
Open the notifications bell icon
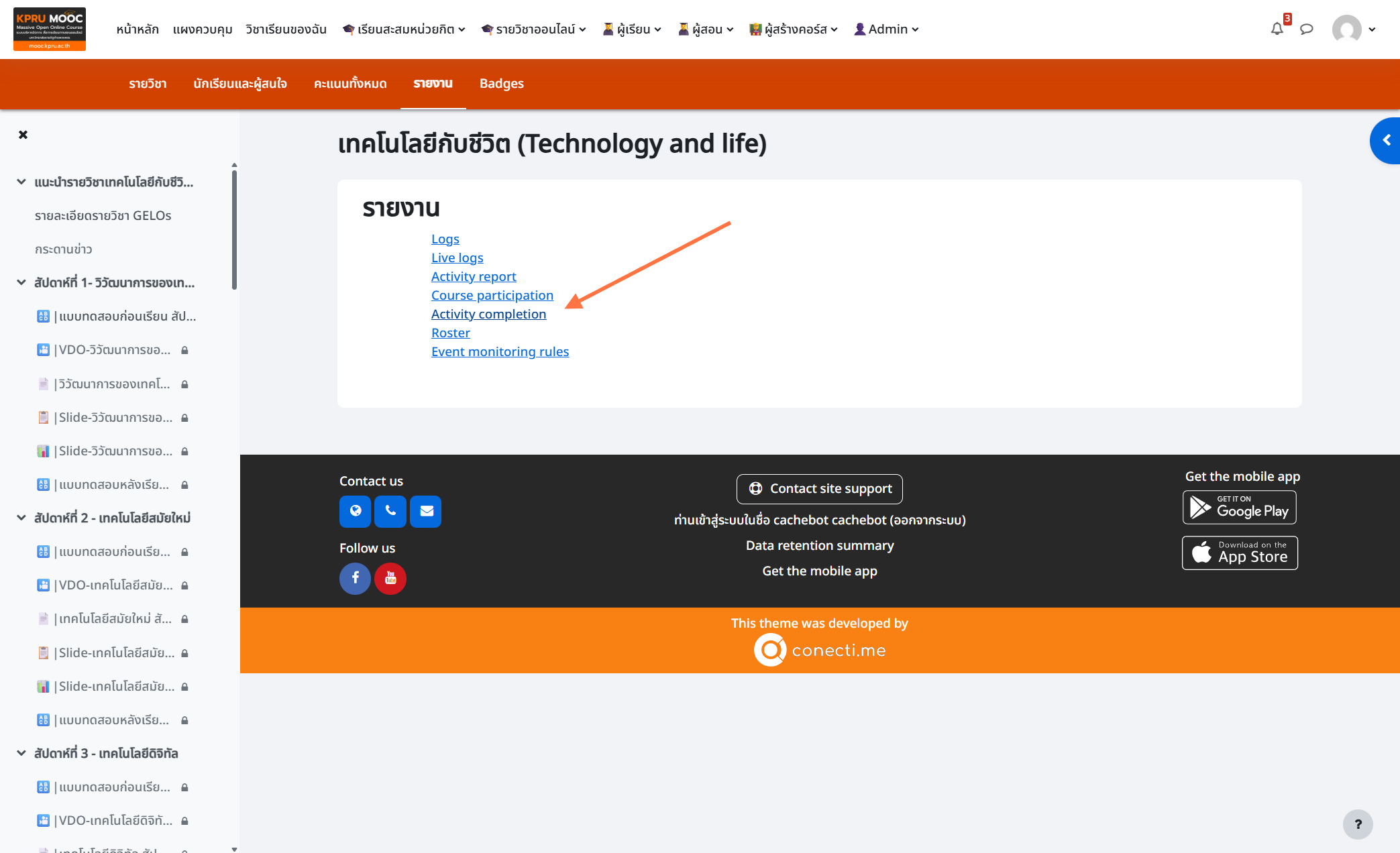click(1277, 29)
